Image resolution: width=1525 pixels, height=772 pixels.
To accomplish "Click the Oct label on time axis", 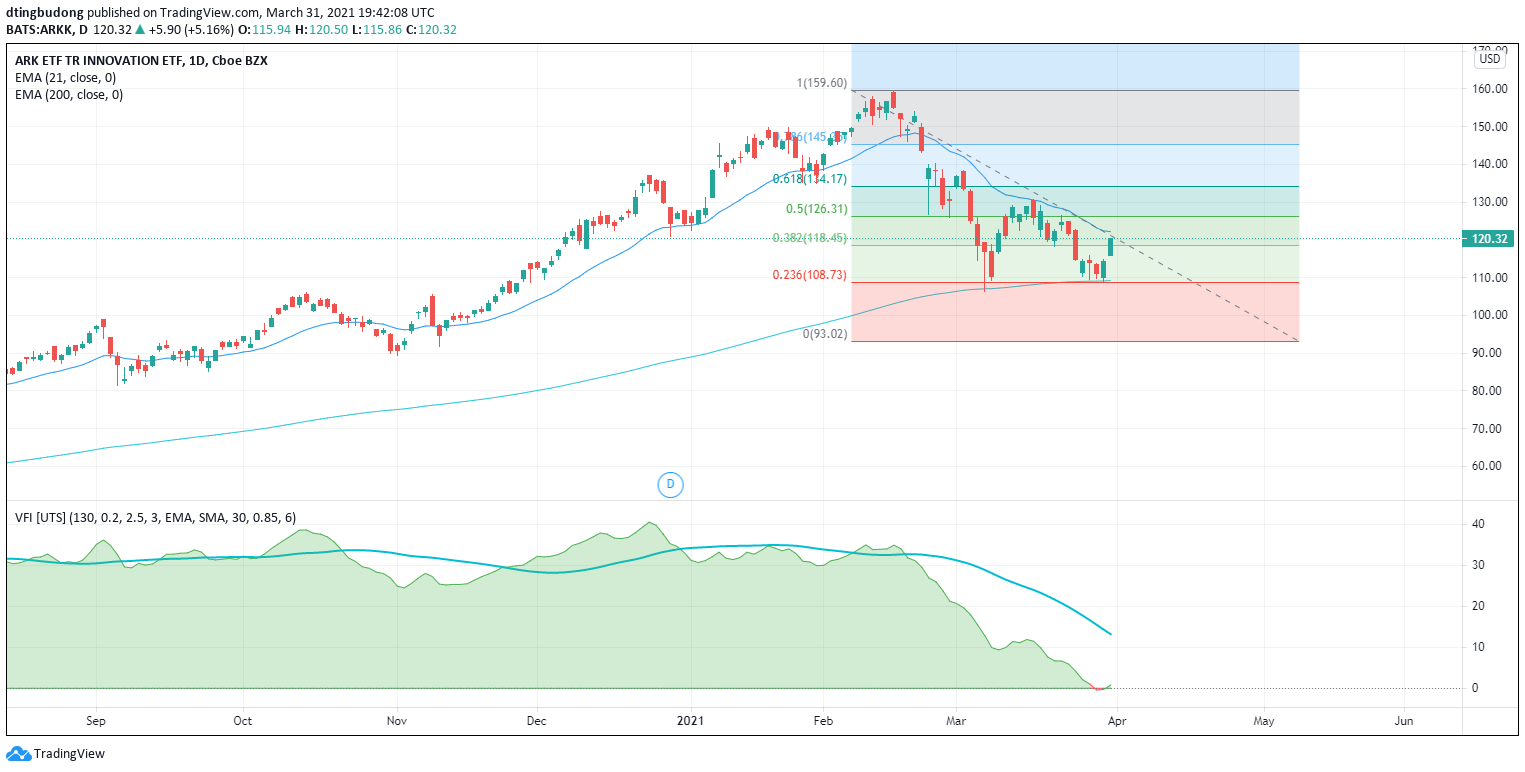I will tap(242, 720).
